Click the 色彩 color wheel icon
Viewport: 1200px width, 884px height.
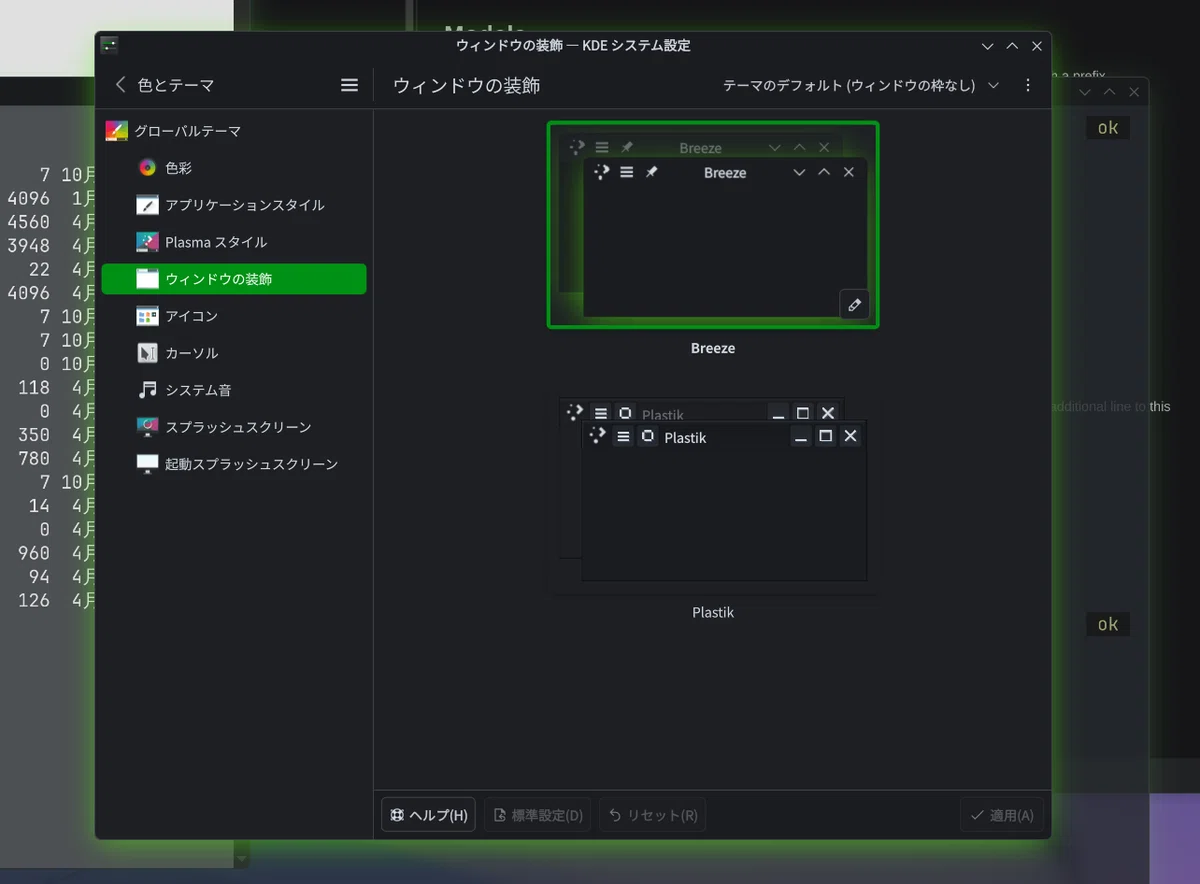point(148,168)
